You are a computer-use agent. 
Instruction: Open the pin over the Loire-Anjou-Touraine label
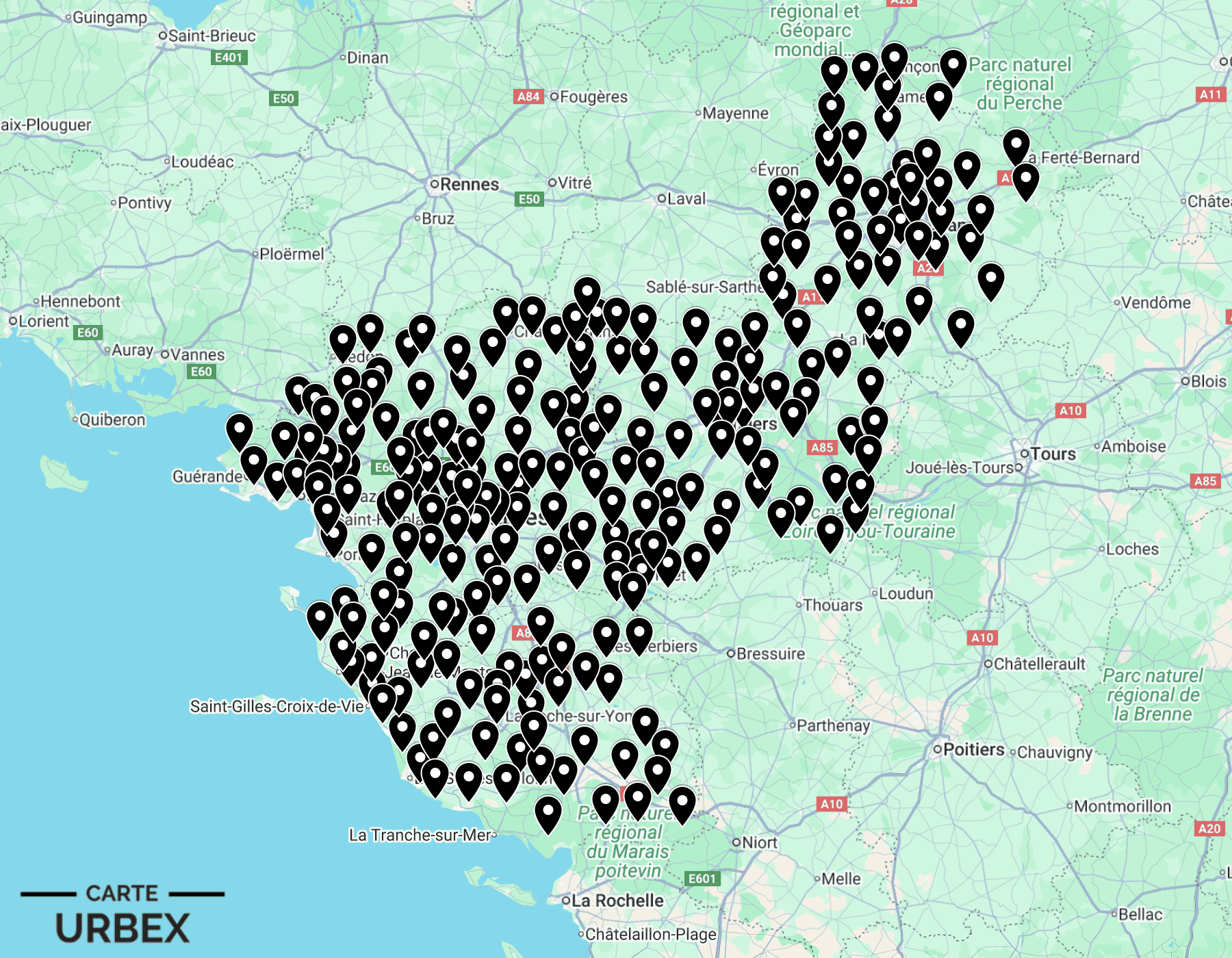(830, 532)
